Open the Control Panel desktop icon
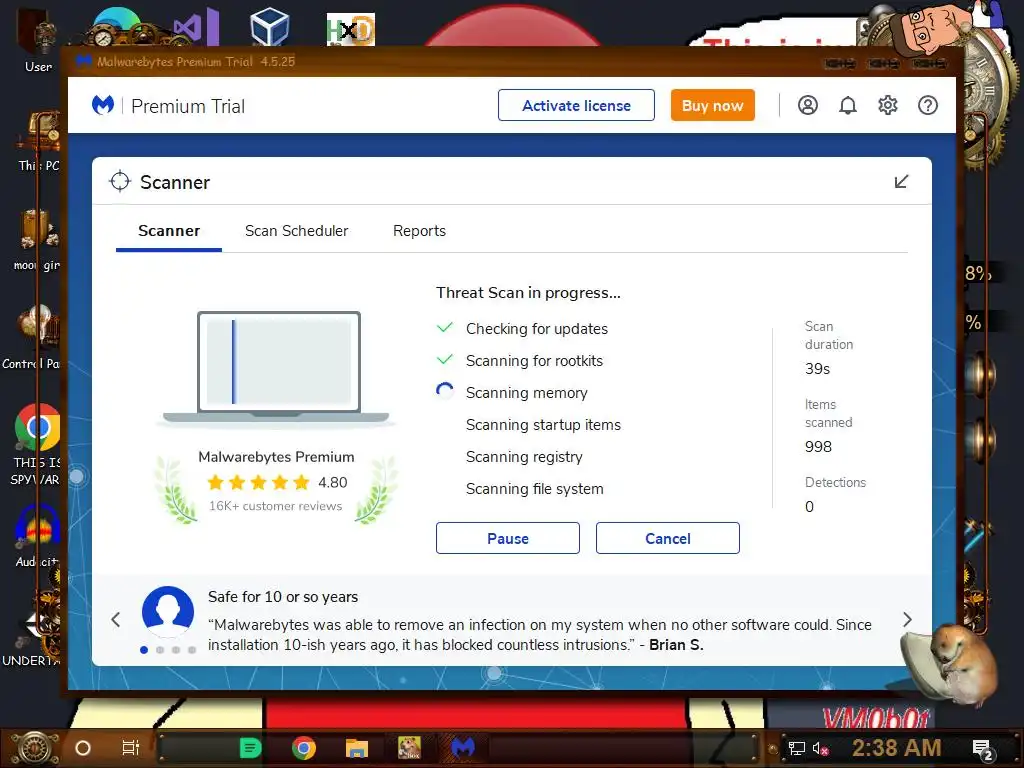Screen dimensions: 1024x768 pos(31,338)
